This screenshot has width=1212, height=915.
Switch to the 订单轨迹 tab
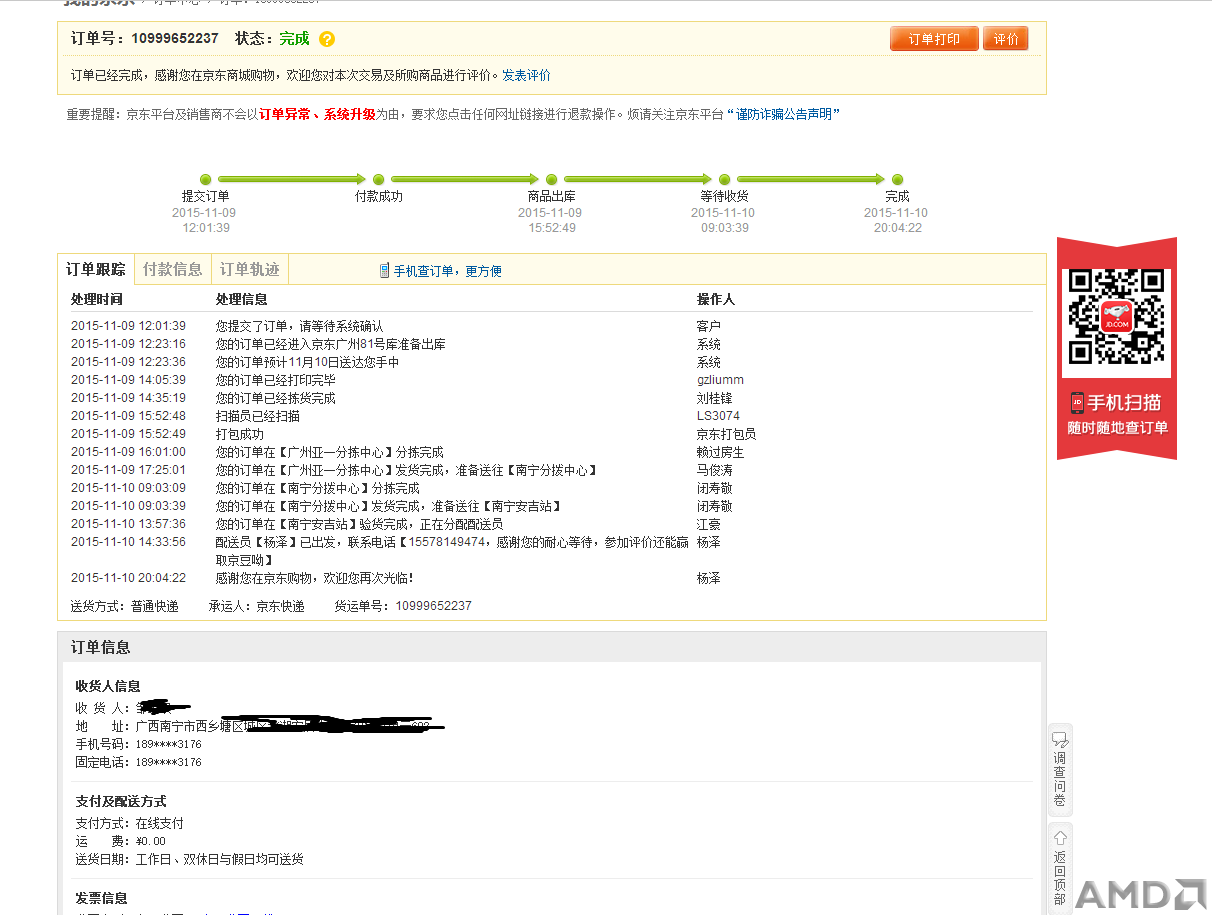pos(250,269)
